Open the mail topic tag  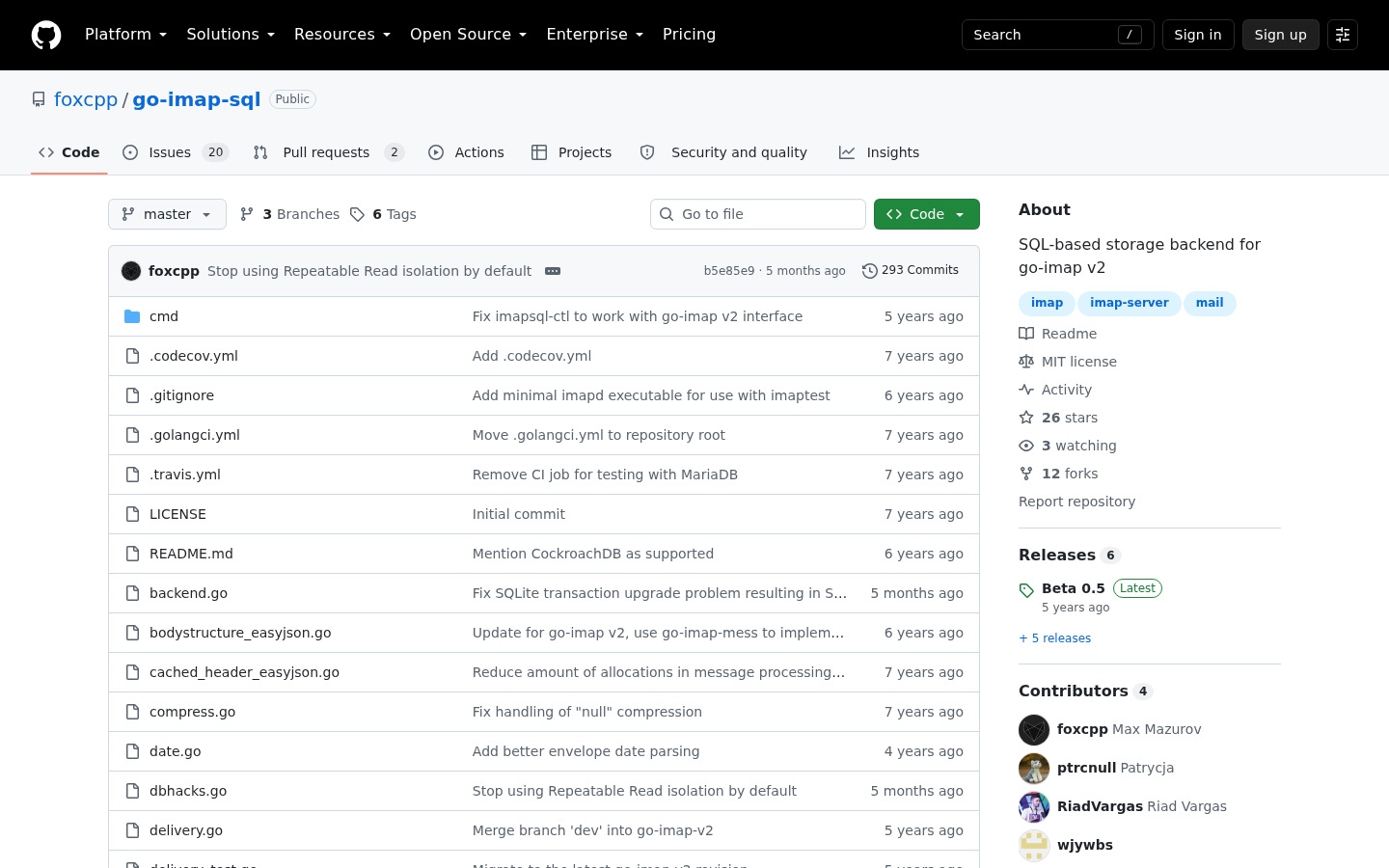[x=1210, y=303]
